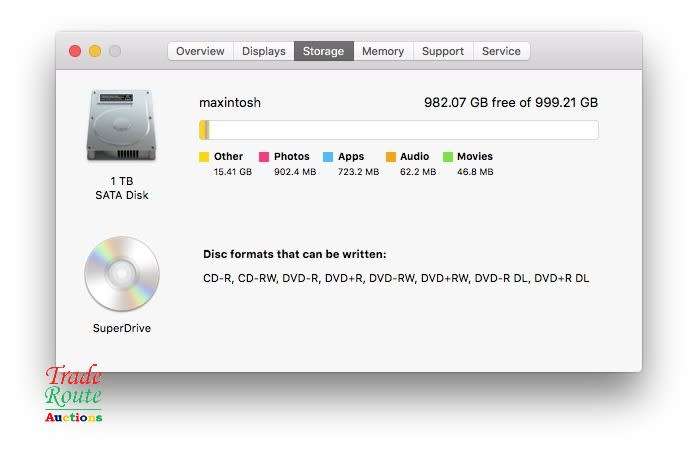Click the blue Apps legend swatch
The width and height of the screenshot is (698, 452).
[x=328, y=157]
